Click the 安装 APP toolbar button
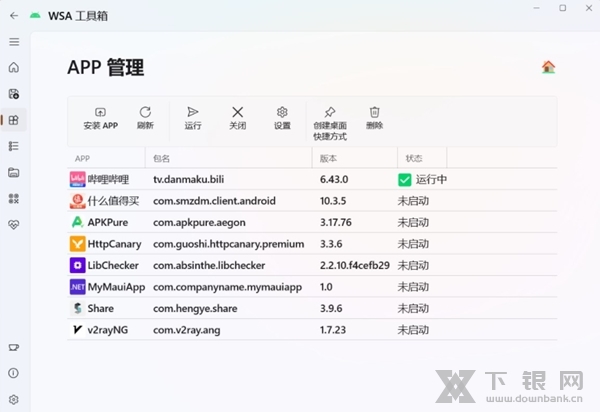 coord(101,119)
